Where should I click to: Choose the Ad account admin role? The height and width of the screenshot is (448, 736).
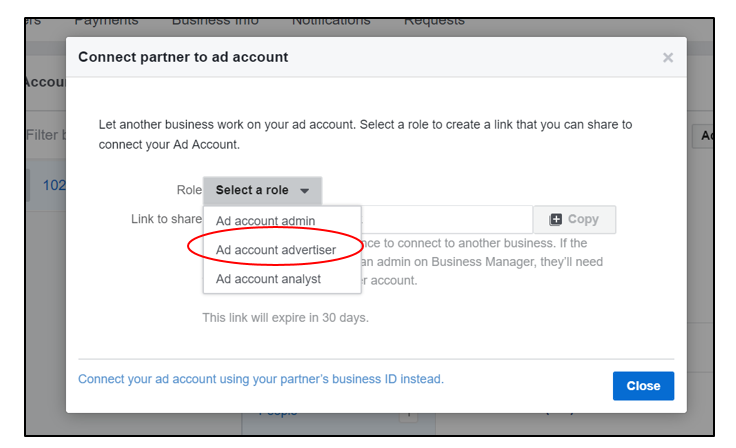click(266, 221)
